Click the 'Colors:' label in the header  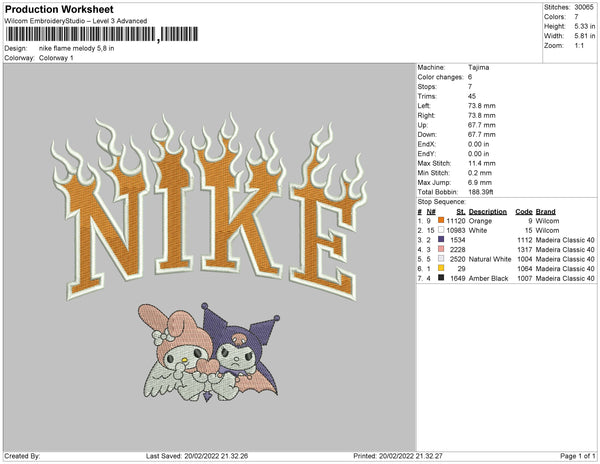(x=554, y=17)
